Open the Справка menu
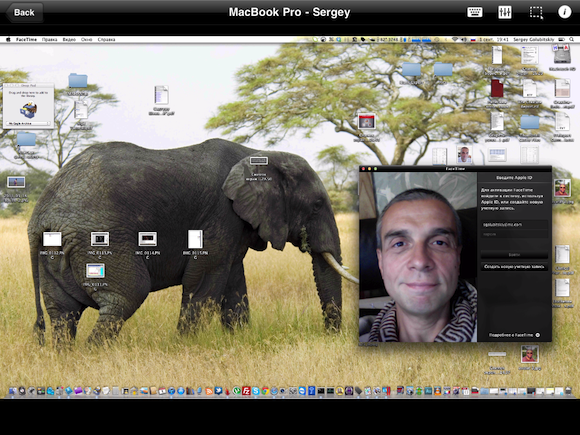The height and width of the screenshot is (435, 580). (106, 39)
